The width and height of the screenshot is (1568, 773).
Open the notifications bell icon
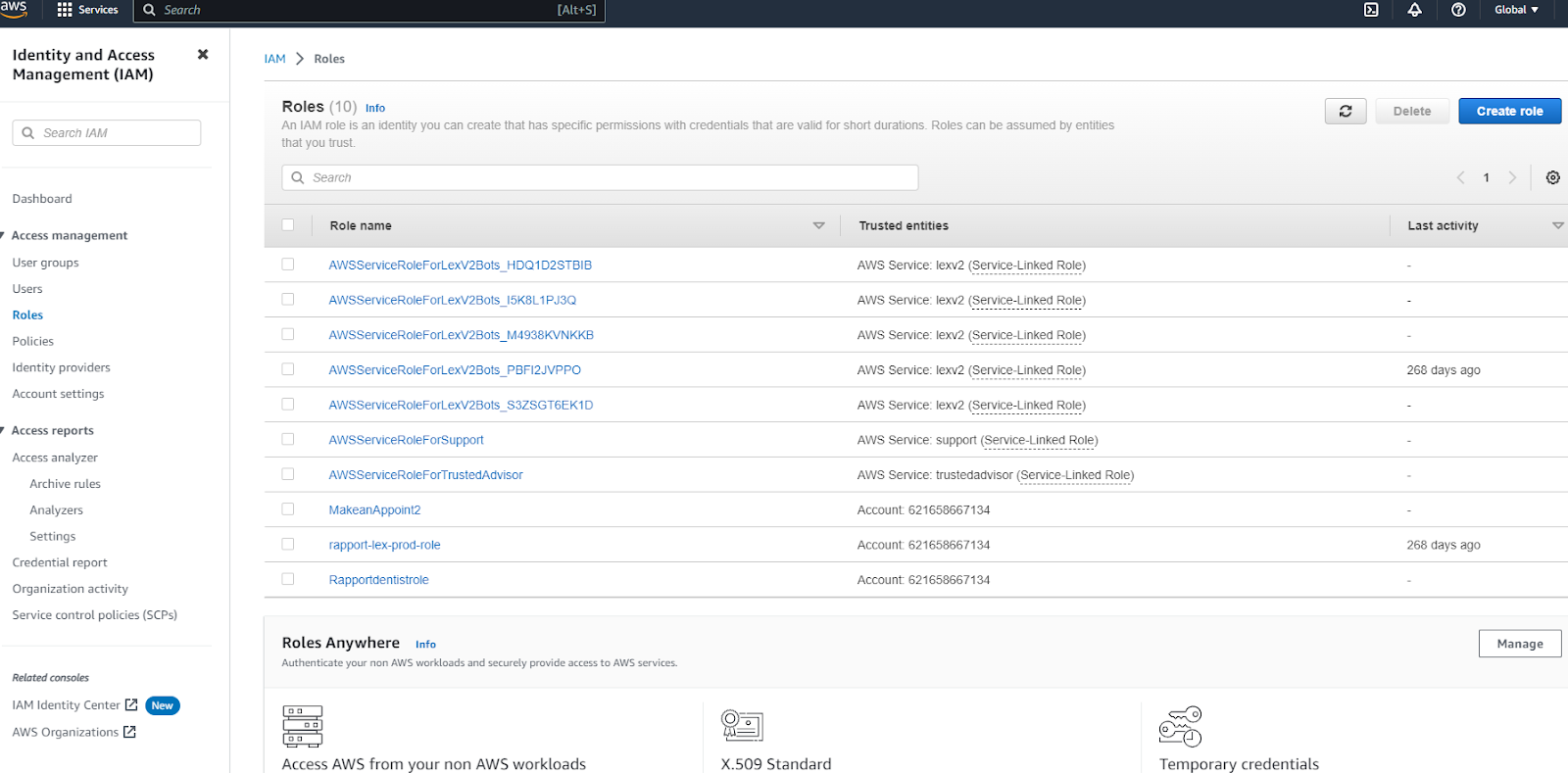coord(1414,10)
